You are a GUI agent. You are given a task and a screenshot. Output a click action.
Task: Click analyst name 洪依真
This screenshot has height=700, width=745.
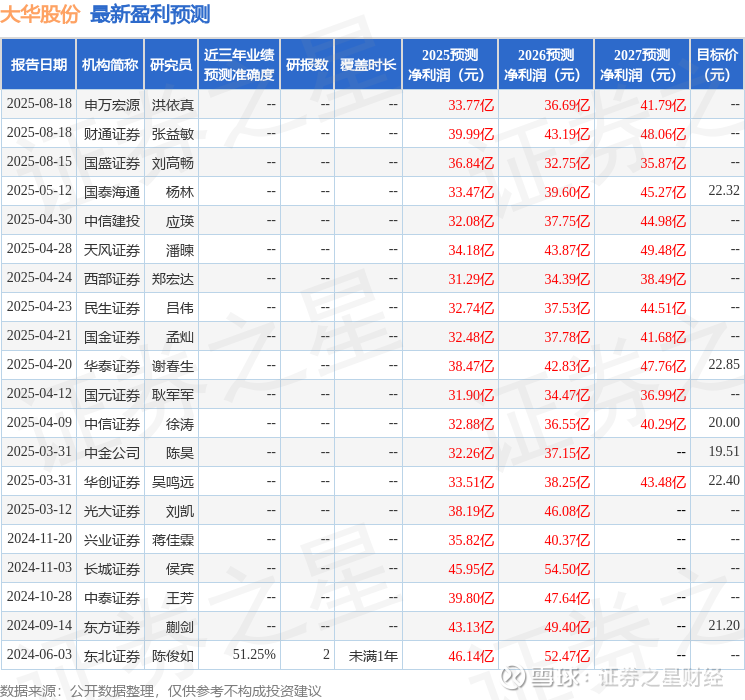[x=172, y=105]
